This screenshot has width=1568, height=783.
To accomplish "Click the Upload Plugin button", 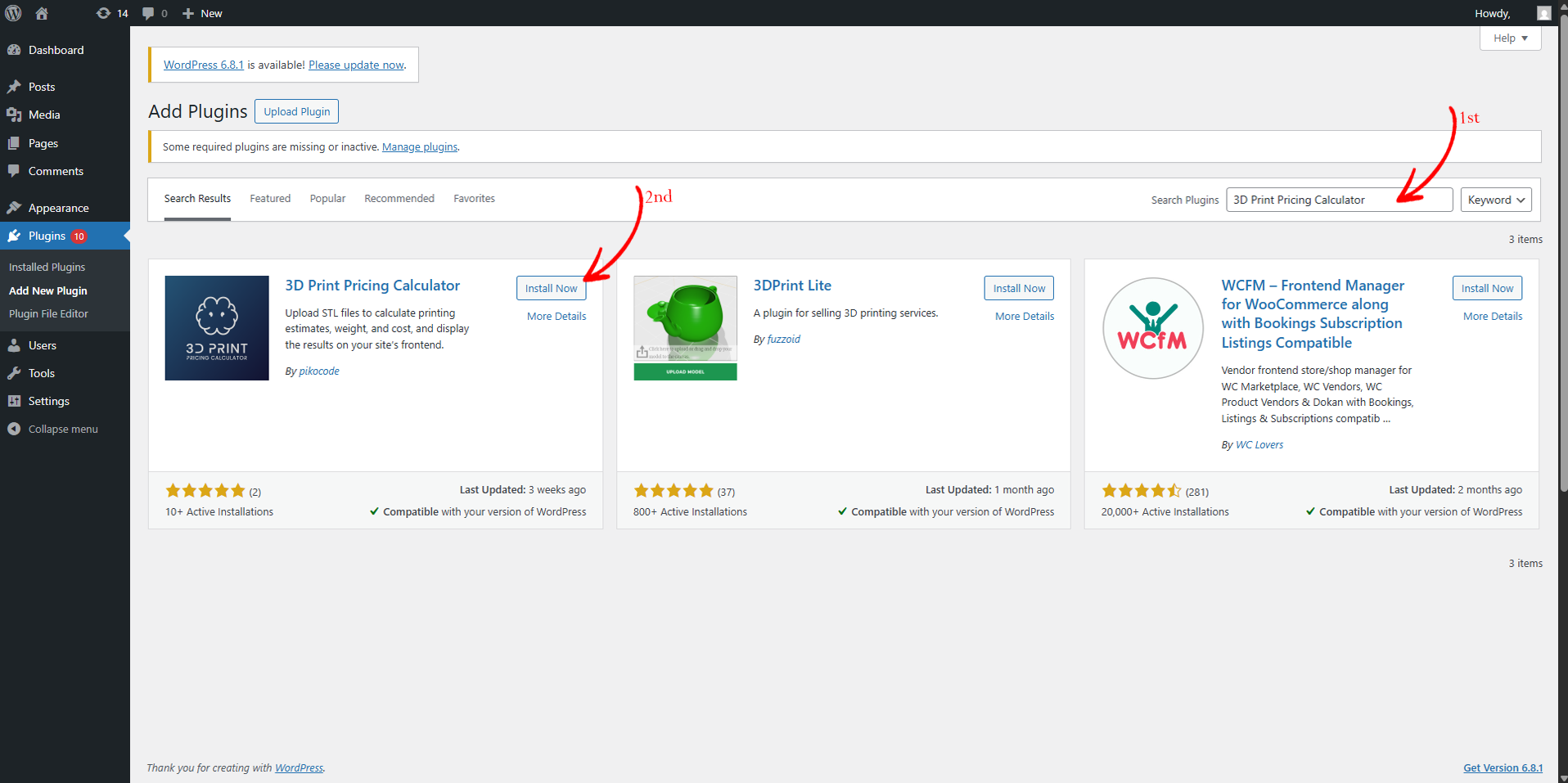I will tap(296, 111).
